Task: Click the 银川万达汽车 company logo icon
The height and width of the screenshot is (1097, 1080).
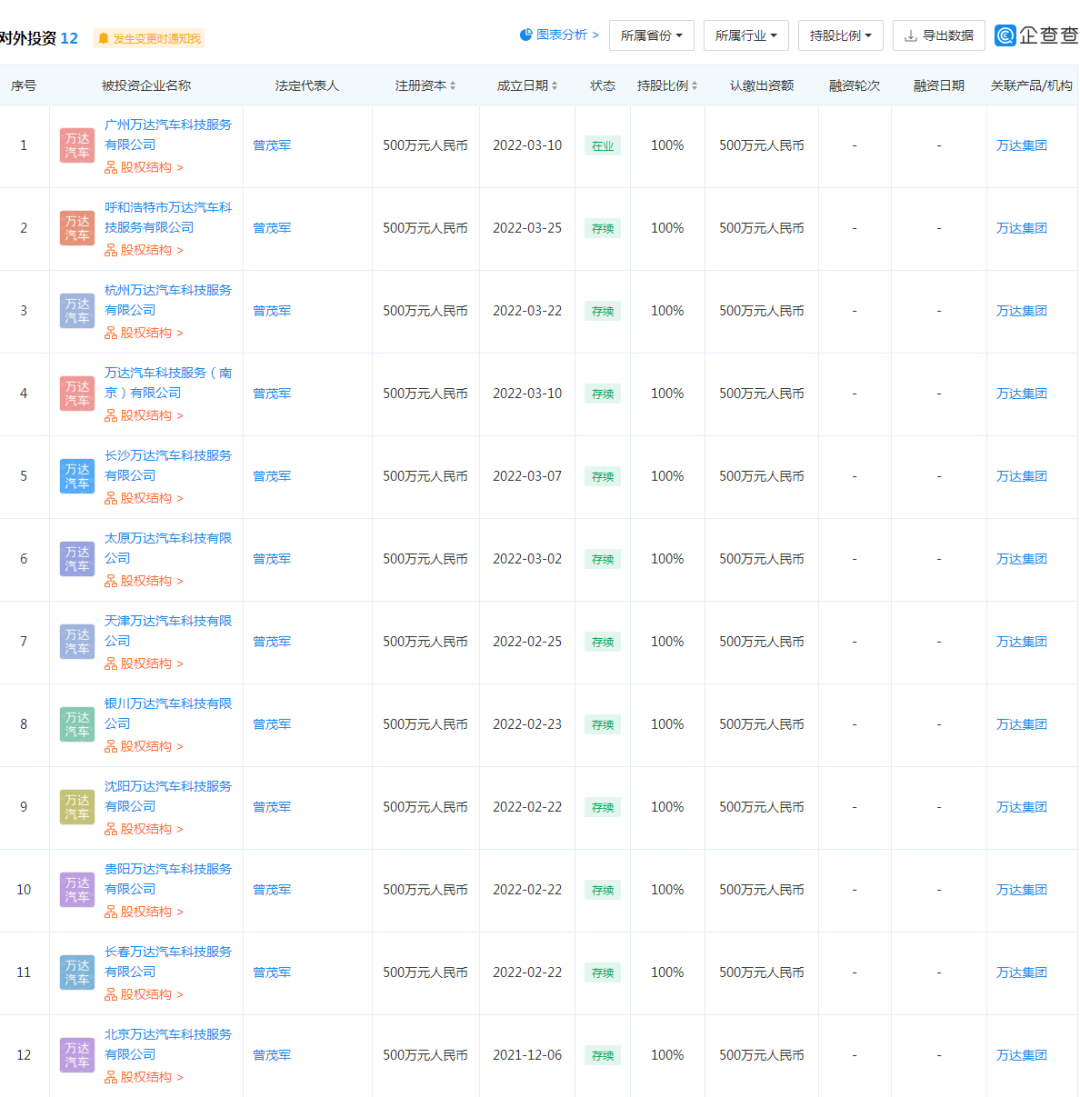Action: [77, 723]
